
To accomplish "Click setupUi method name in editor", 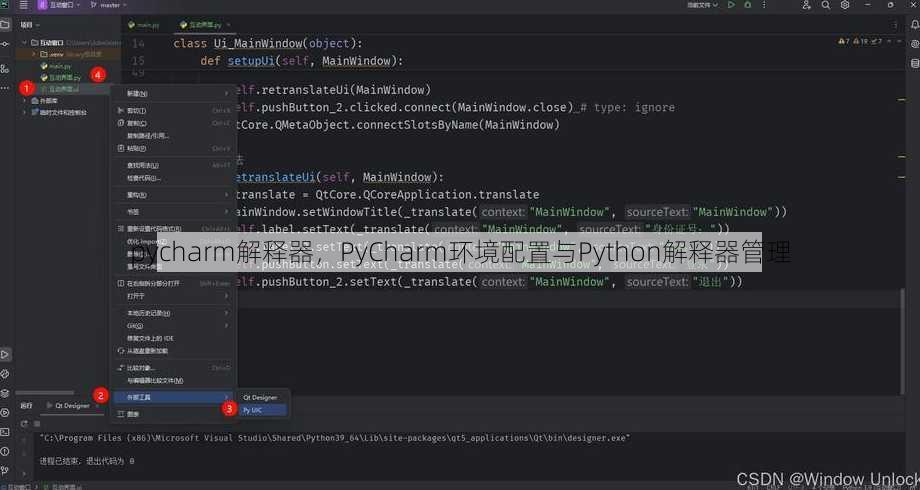I will coord(251,61).
